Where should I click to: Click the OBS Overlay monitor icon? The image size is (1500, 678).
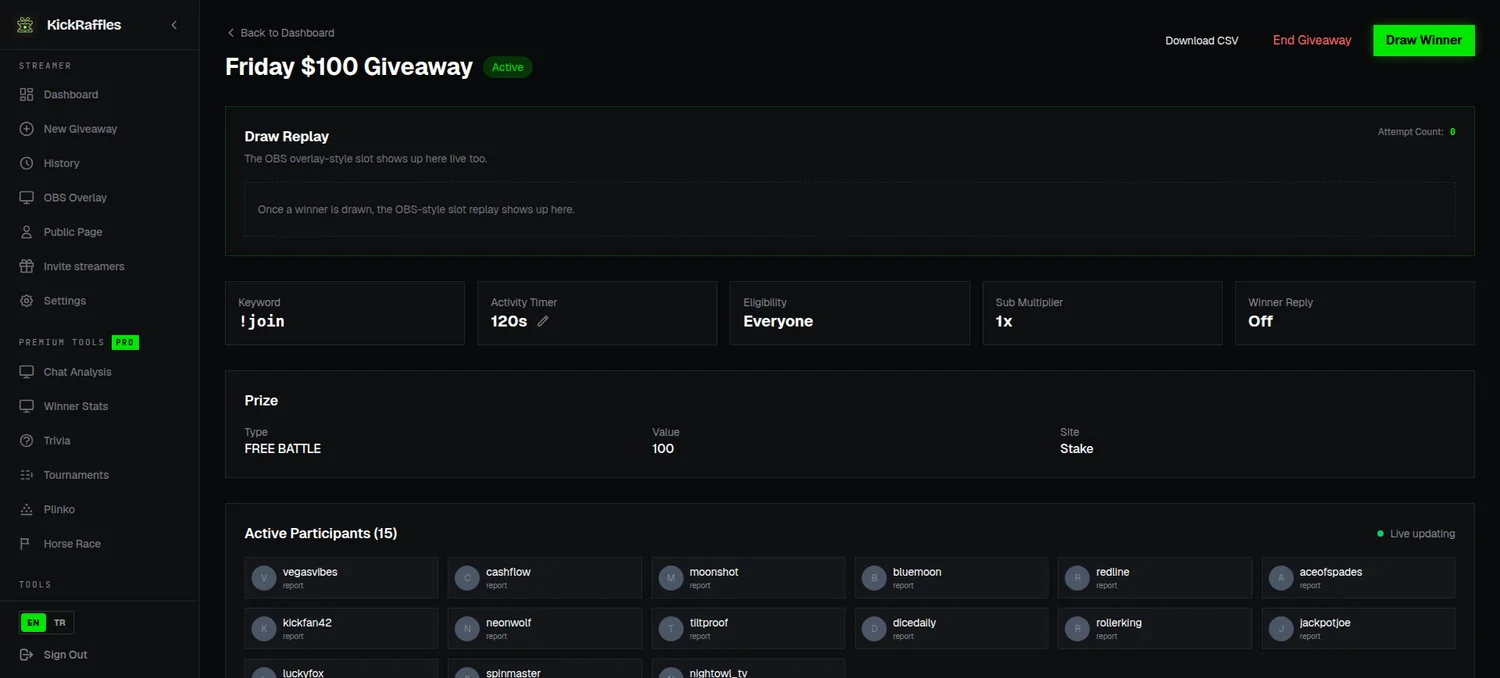coord(27,197)
